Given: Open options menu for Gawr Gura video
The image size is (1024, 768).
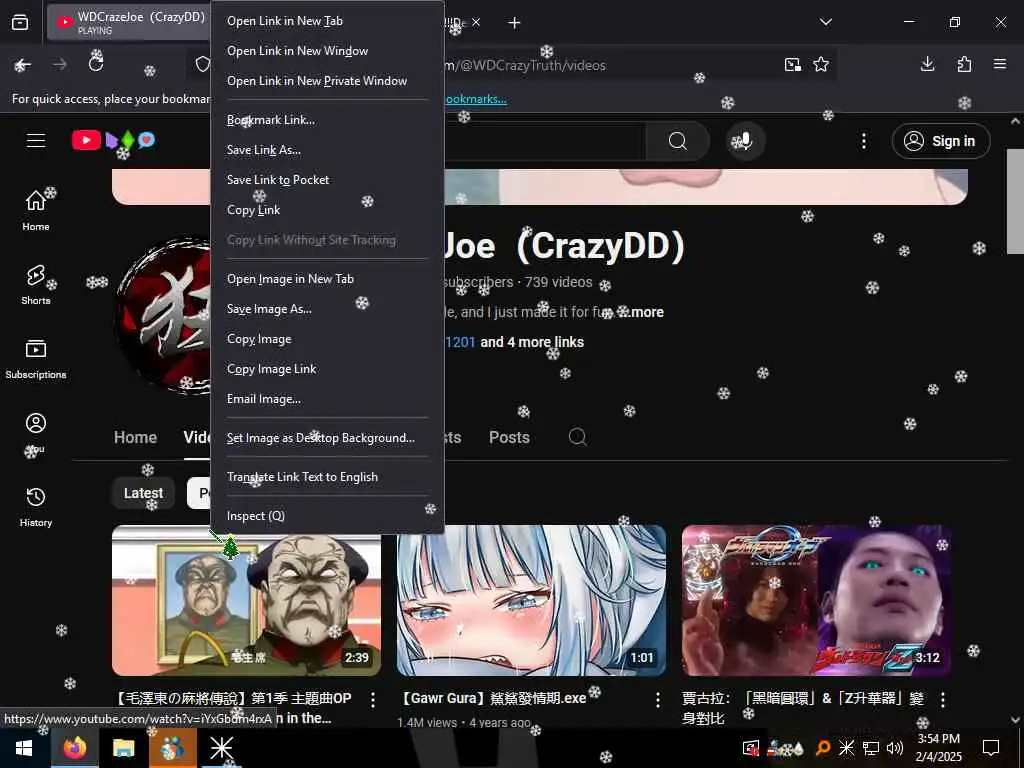Looking at the screenshot, I should pyautogui.click(x=658, y=700).
